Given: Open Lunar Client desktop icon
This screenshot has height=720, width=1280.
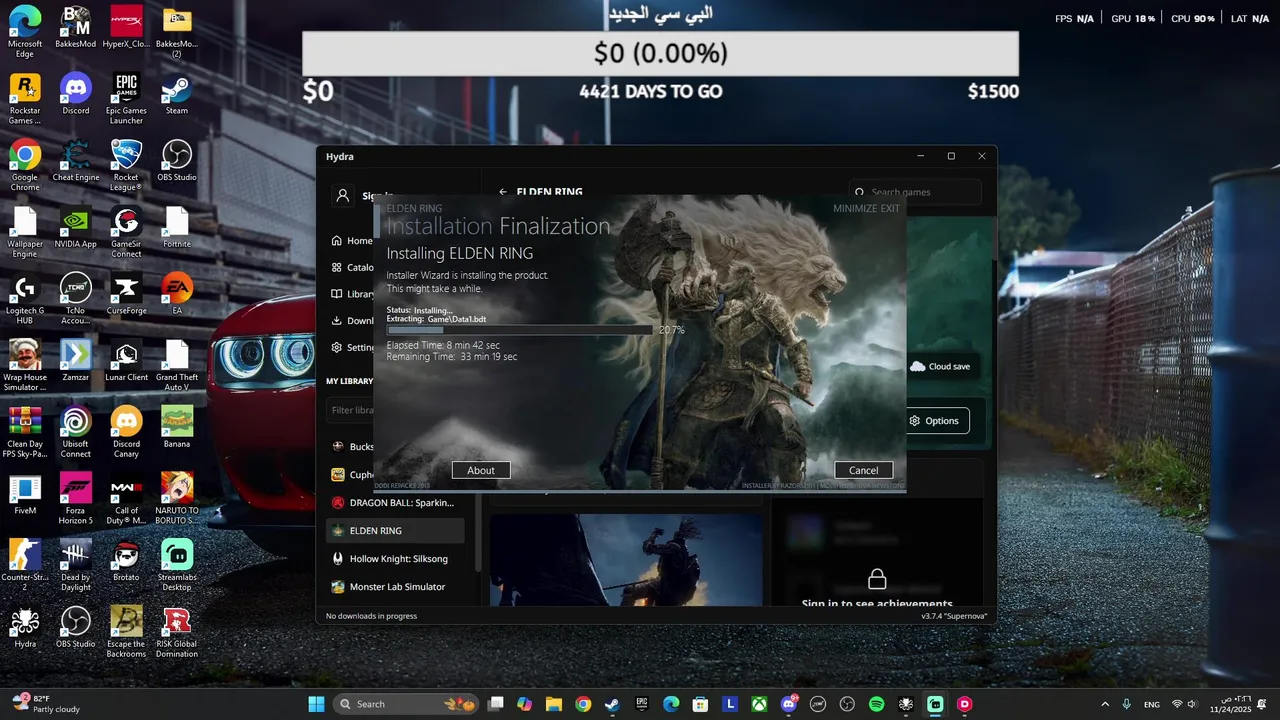Looking at the screenshot, I should 126,361.
